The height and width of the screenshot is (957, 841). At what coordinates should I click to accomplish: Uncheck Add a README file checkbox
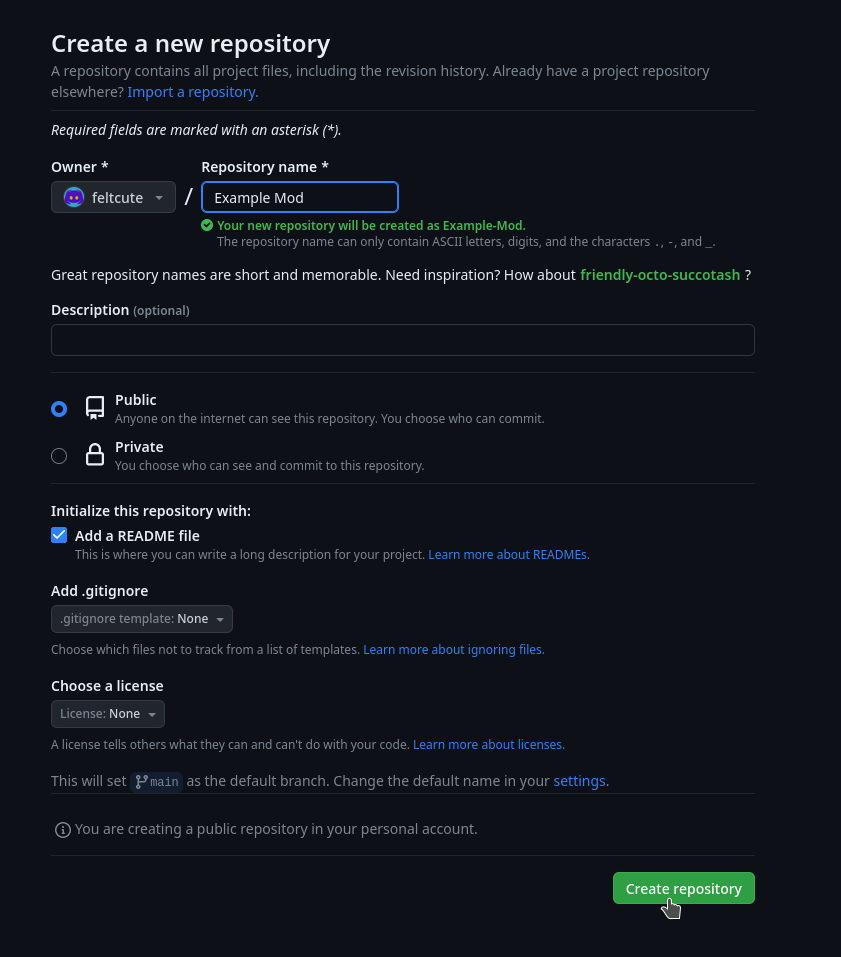click(x=59, y=535)
